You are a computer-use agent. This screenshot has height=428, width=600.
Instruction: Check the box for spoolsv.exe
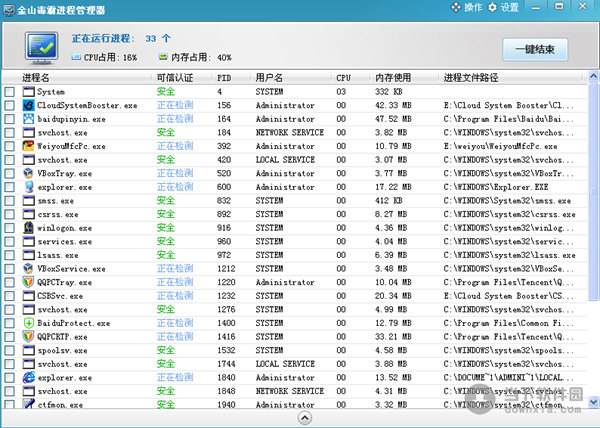point(10,350)
